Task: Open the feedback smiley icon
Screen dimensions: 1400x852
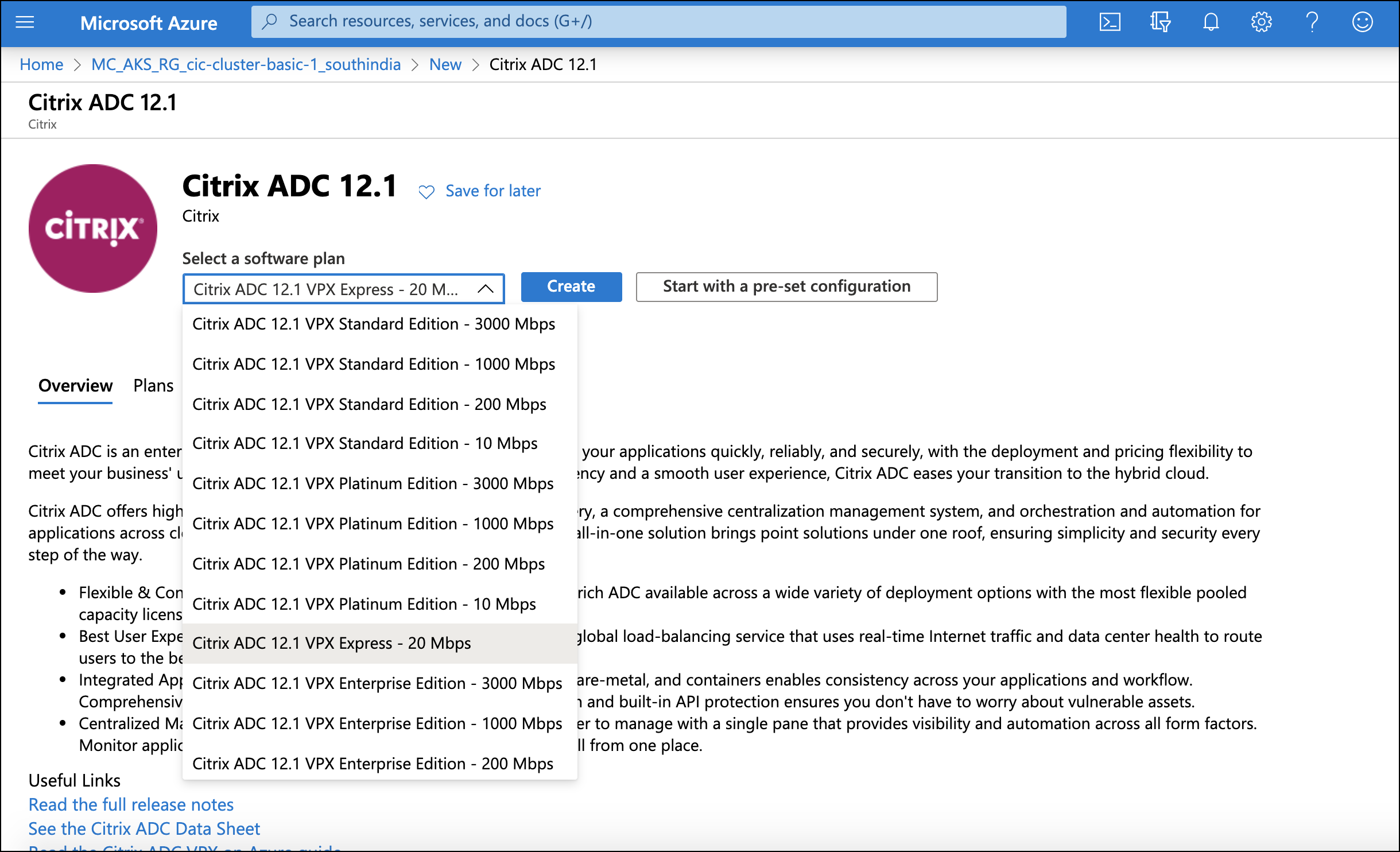Action: point(1362,22)
